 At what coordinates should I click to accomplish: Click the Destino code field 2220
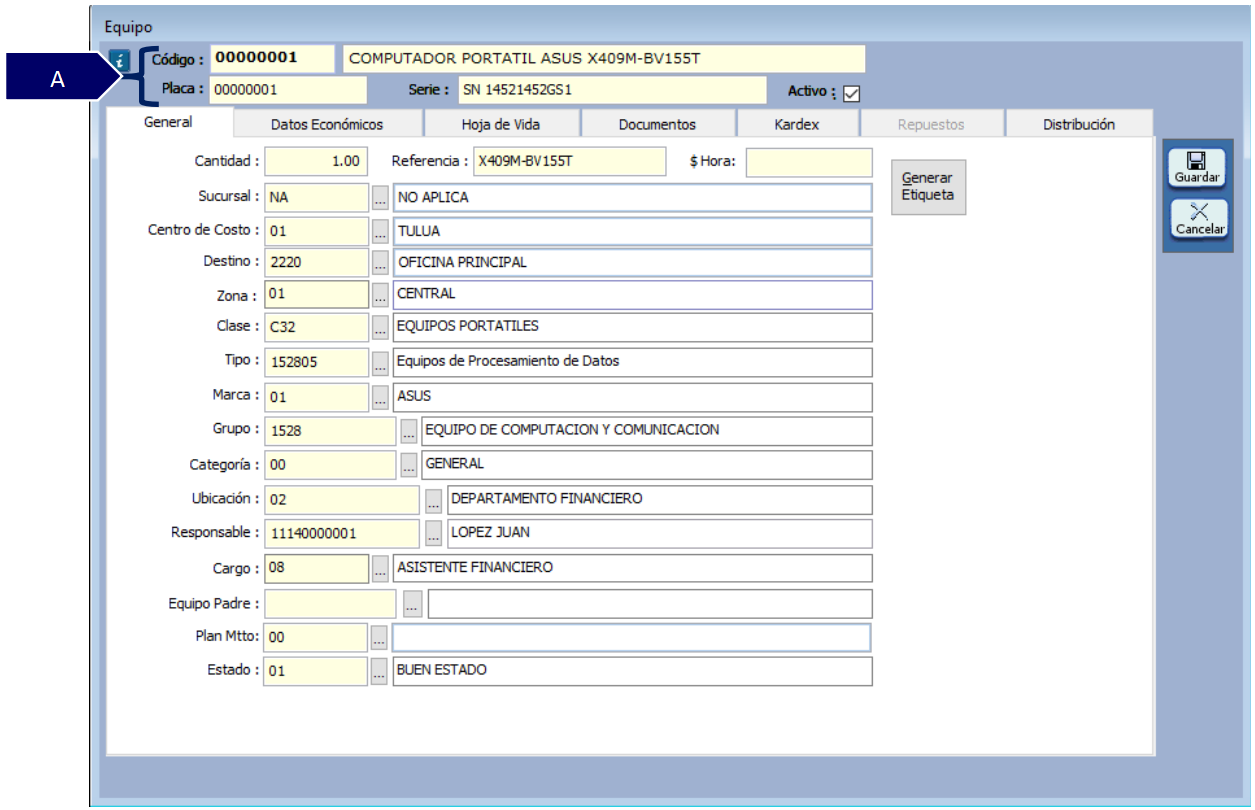click(x=317, y=264)
